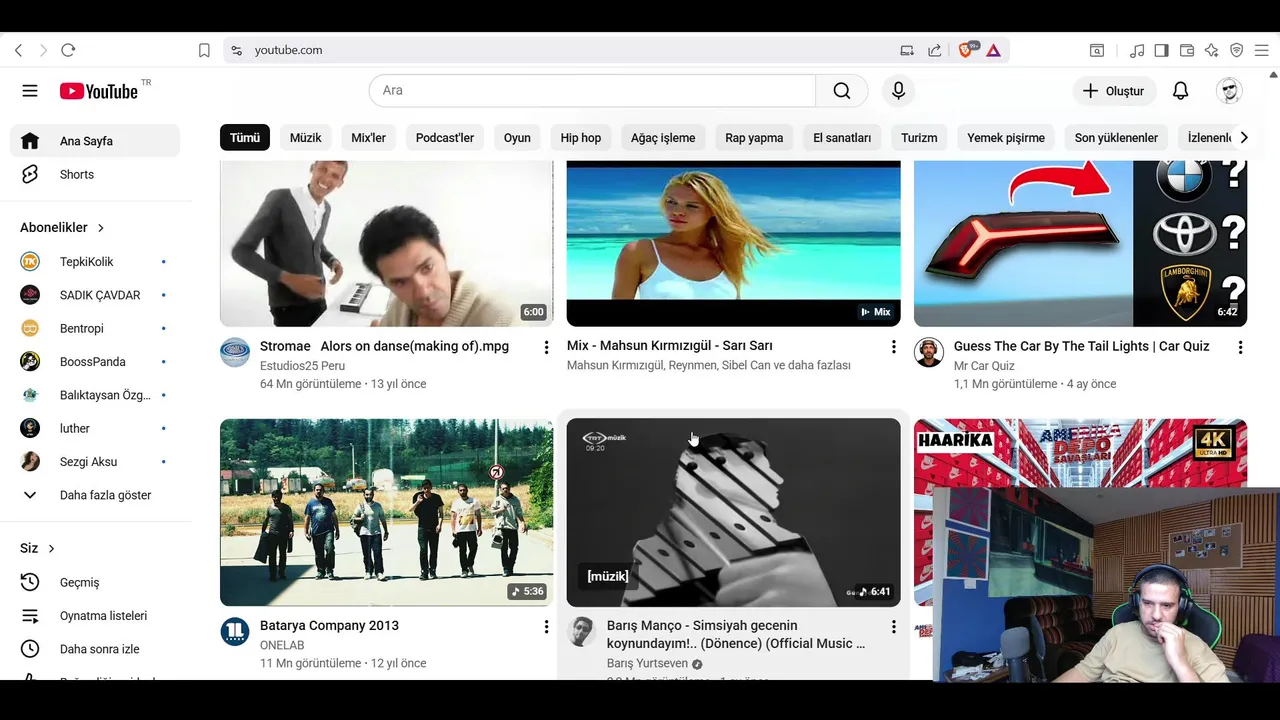
Task: Click the Brave Shields lion icon
Action: pyautogui.click(x=967, y=50)
